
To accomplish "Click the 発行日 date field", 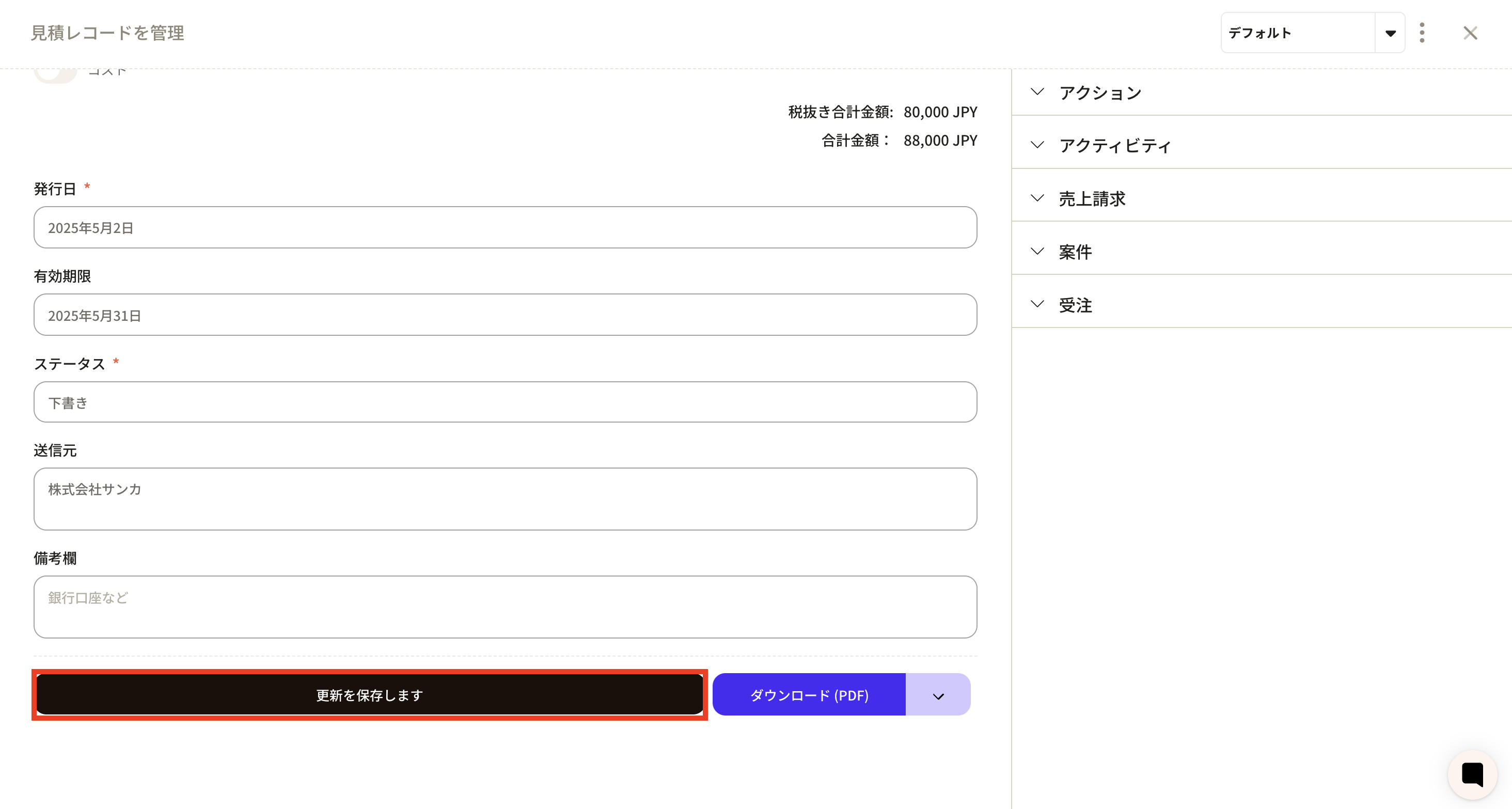I will point(505,228).
